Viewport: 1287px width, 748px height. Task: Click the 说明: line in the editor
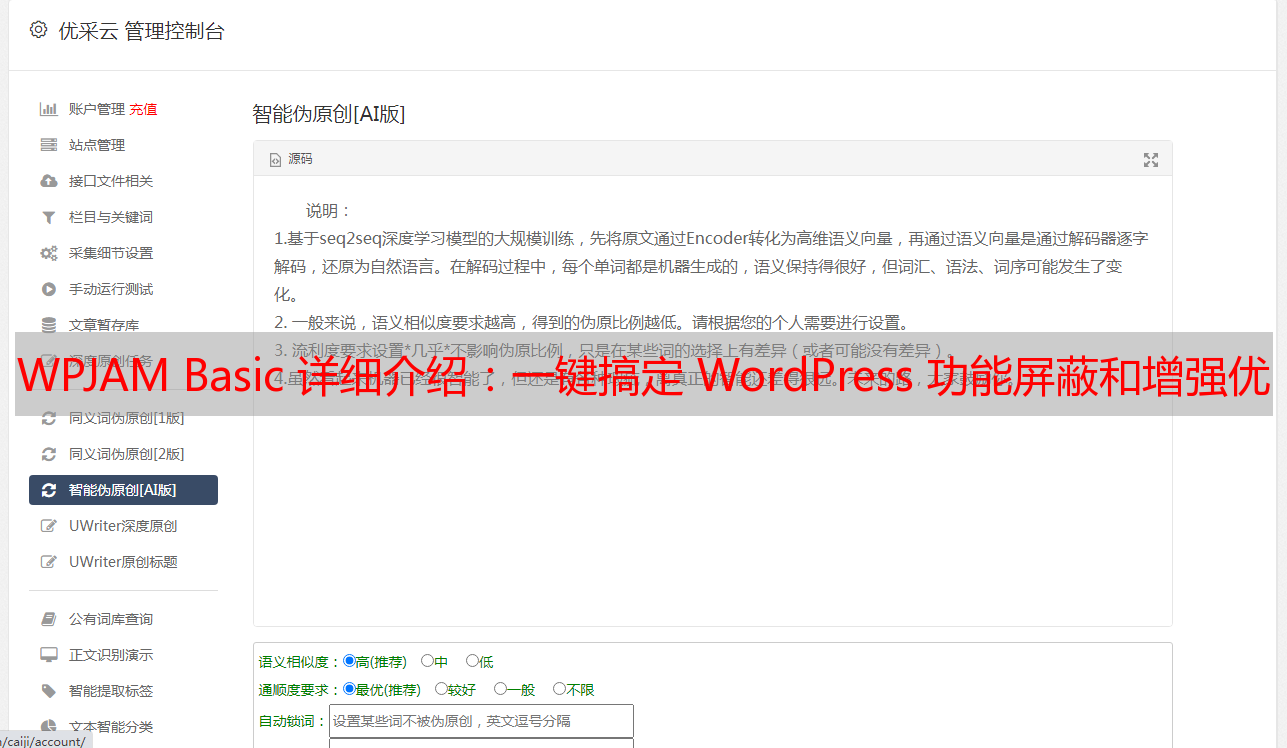click(329, 211)
